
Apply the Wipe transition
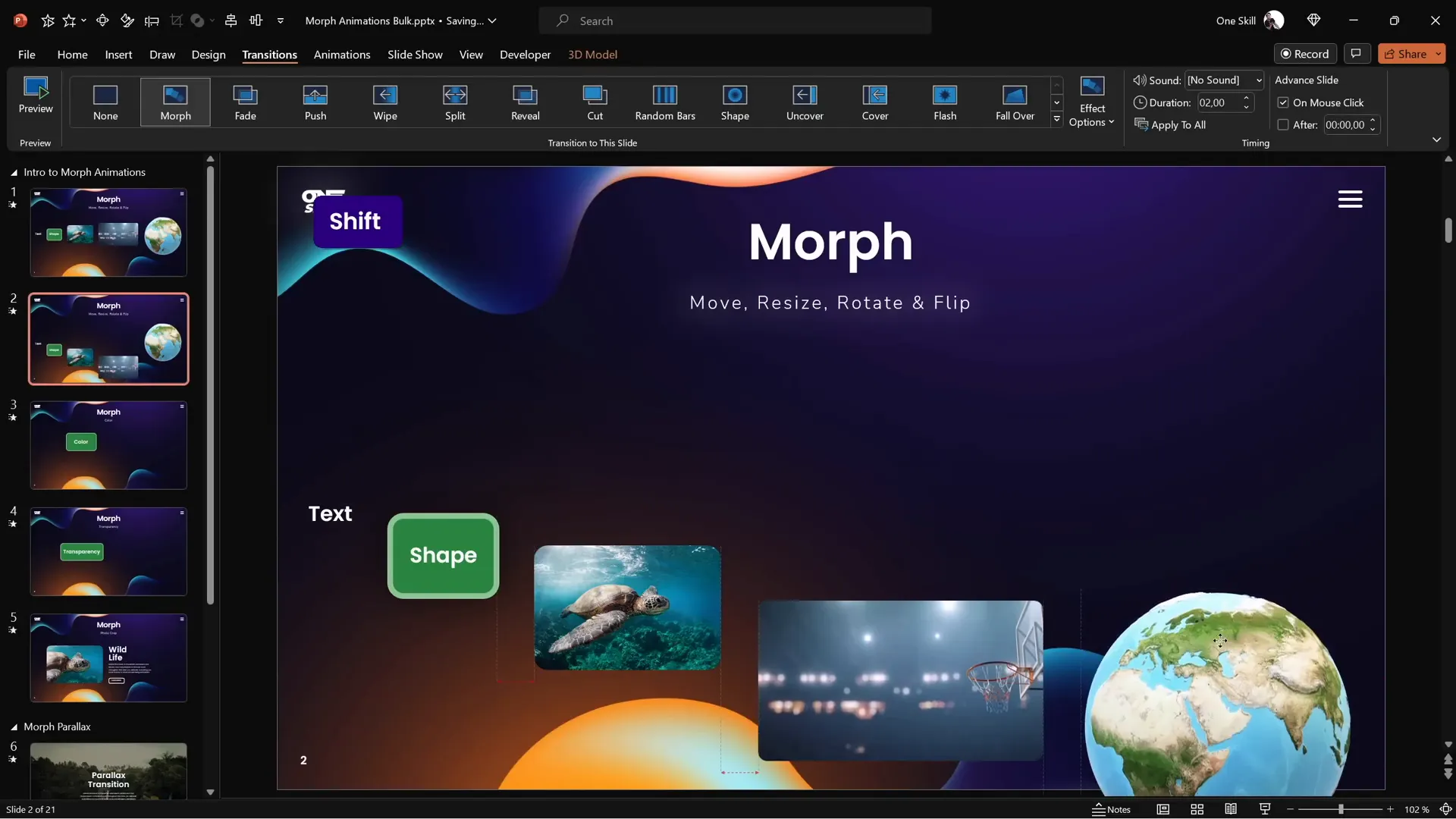pos(385,102)
